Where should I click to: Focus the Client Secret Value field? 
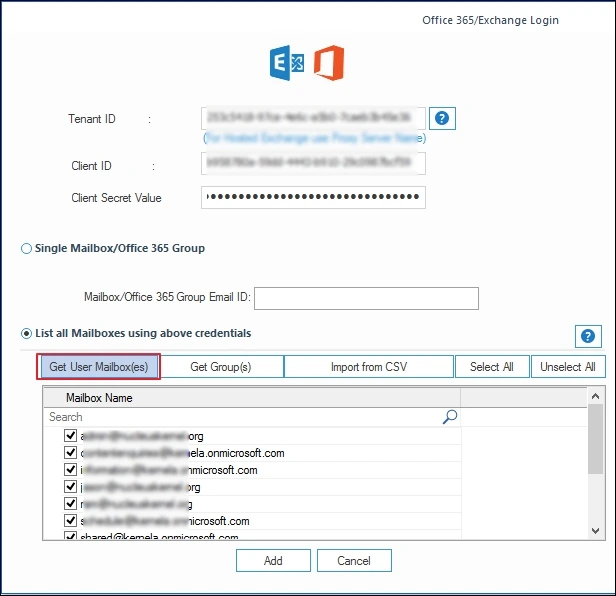(313, 197)
